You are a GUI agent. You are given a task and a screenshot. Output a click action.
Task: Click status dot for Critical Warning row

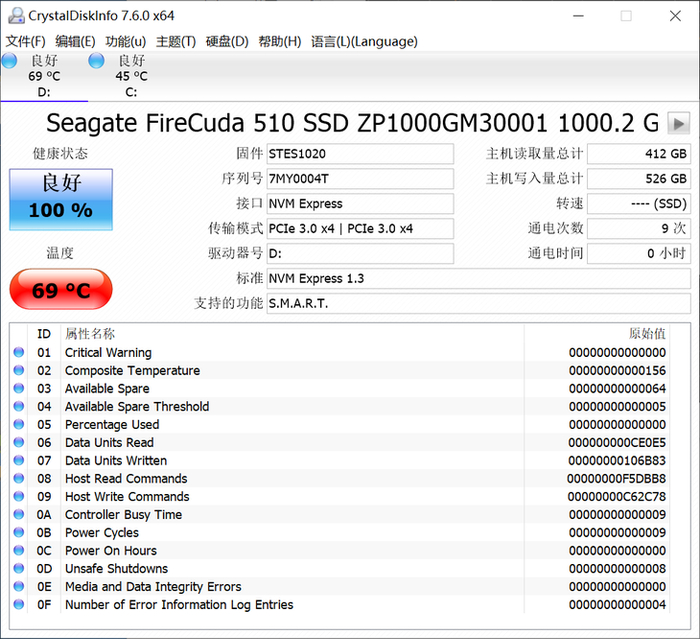coord(19,352)
